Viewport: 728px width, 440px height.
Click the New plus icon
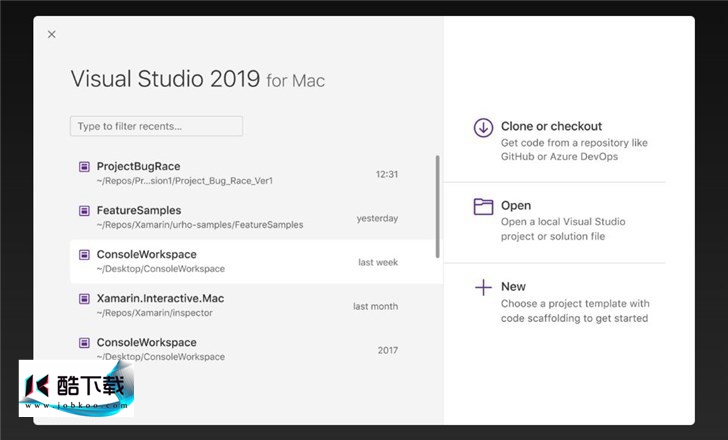483,287
